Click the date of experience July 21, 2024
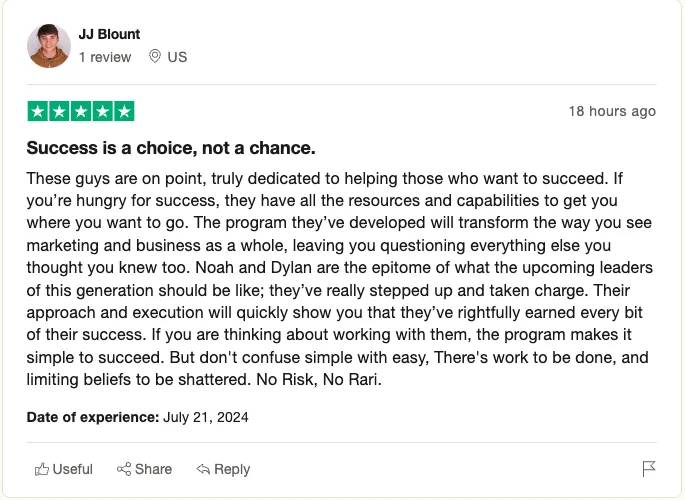The height and width of the screenshot is (500, 685). pyautogui.click(x=205, y=417)
